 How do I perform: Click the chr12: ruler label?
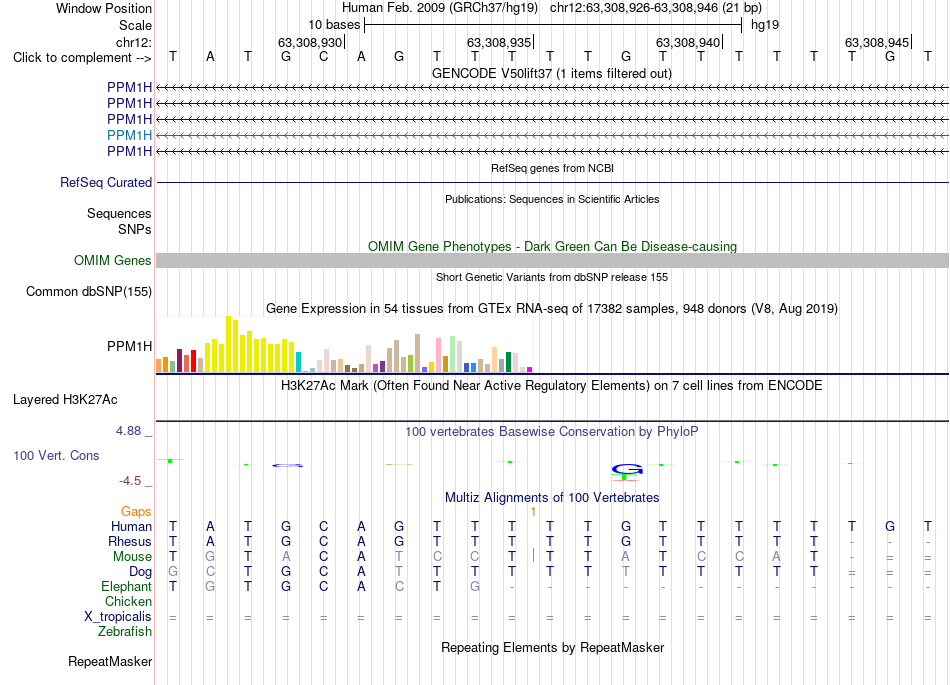point(134,42)
